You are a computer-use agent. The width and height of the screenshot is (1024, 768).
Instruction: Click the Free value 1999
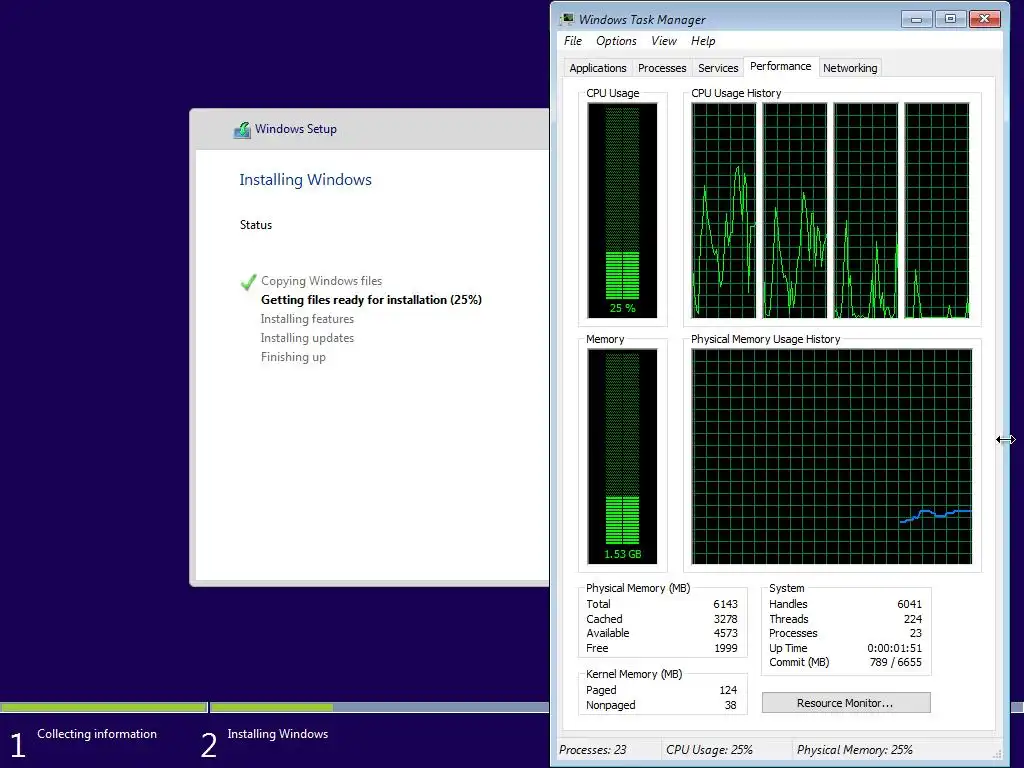click(725, 648)
